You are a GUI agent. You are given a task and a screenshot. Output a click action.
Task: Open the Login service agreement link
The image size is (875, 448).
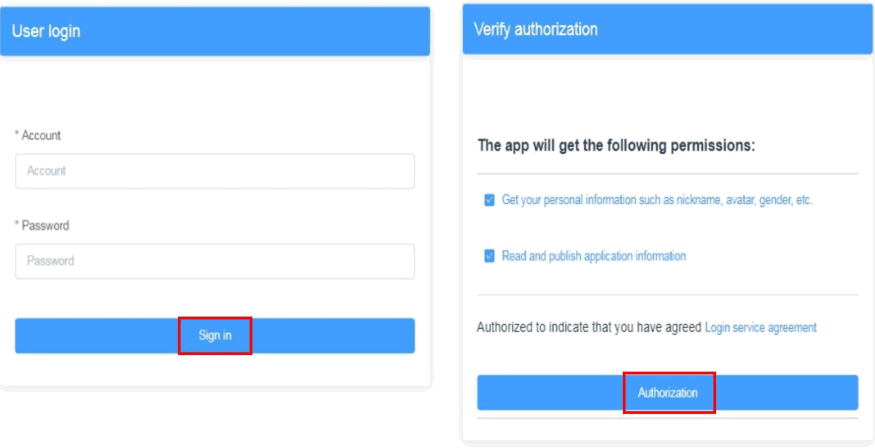tap(760, 327)
